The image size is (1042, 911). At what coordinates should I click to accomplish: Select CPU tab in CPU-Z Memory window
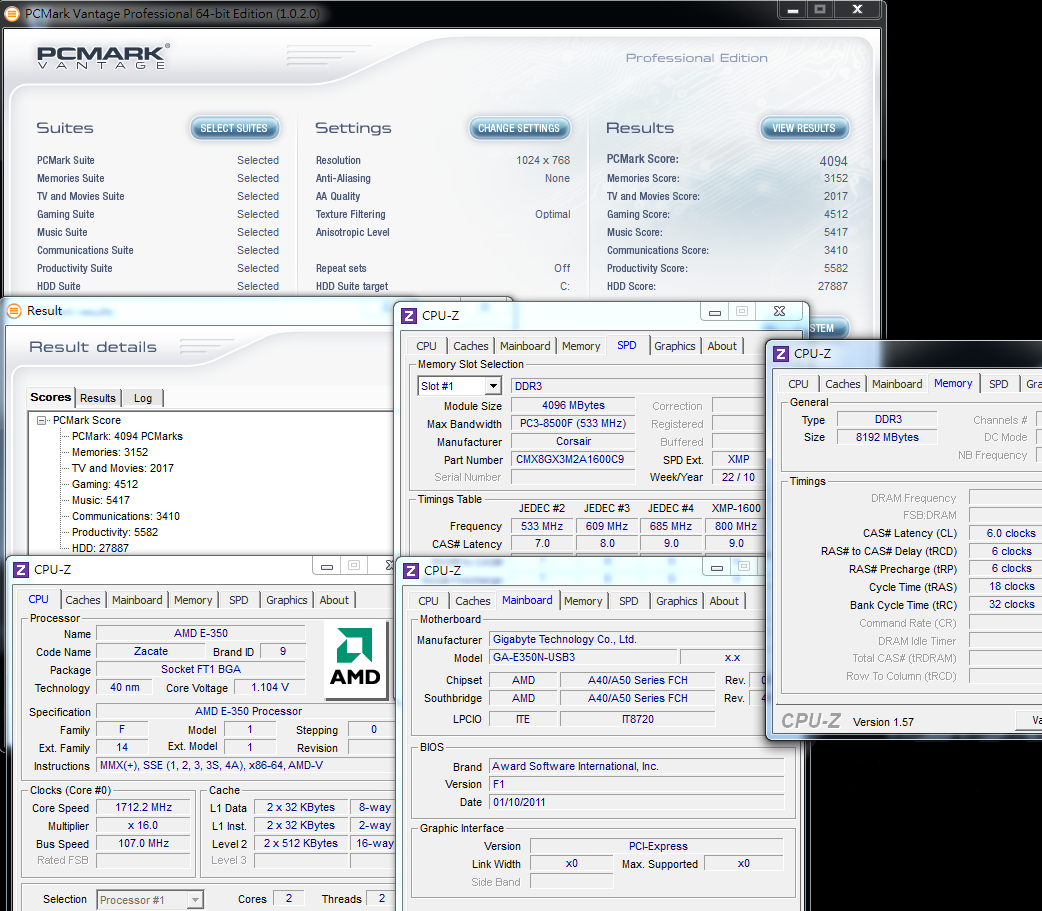[798, 384]
